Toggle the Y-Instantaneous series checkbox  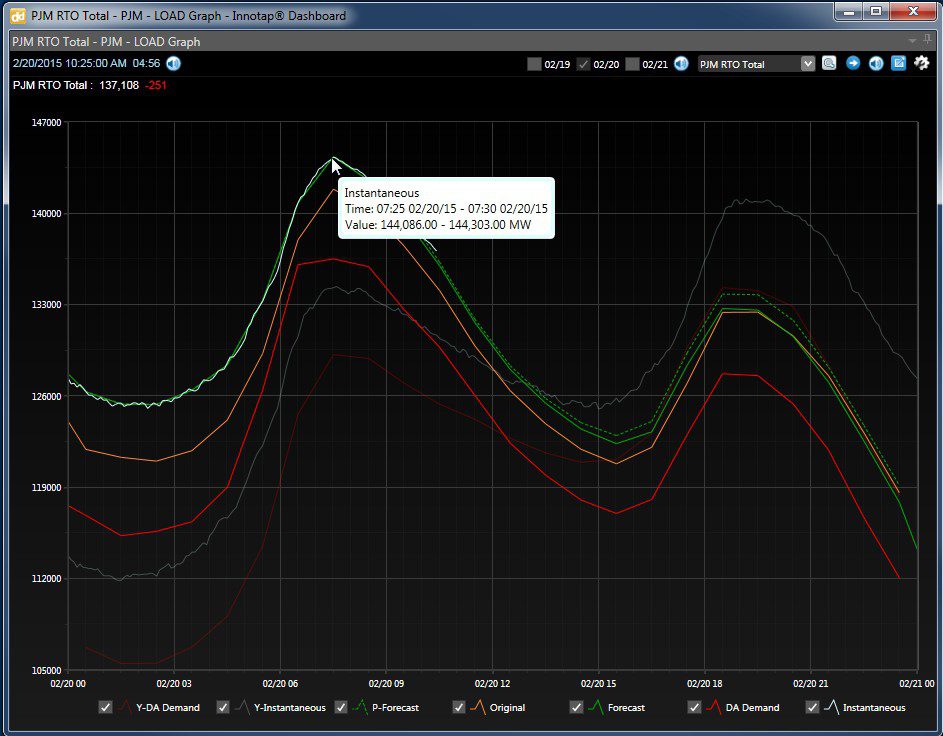(x=223, y=707)
